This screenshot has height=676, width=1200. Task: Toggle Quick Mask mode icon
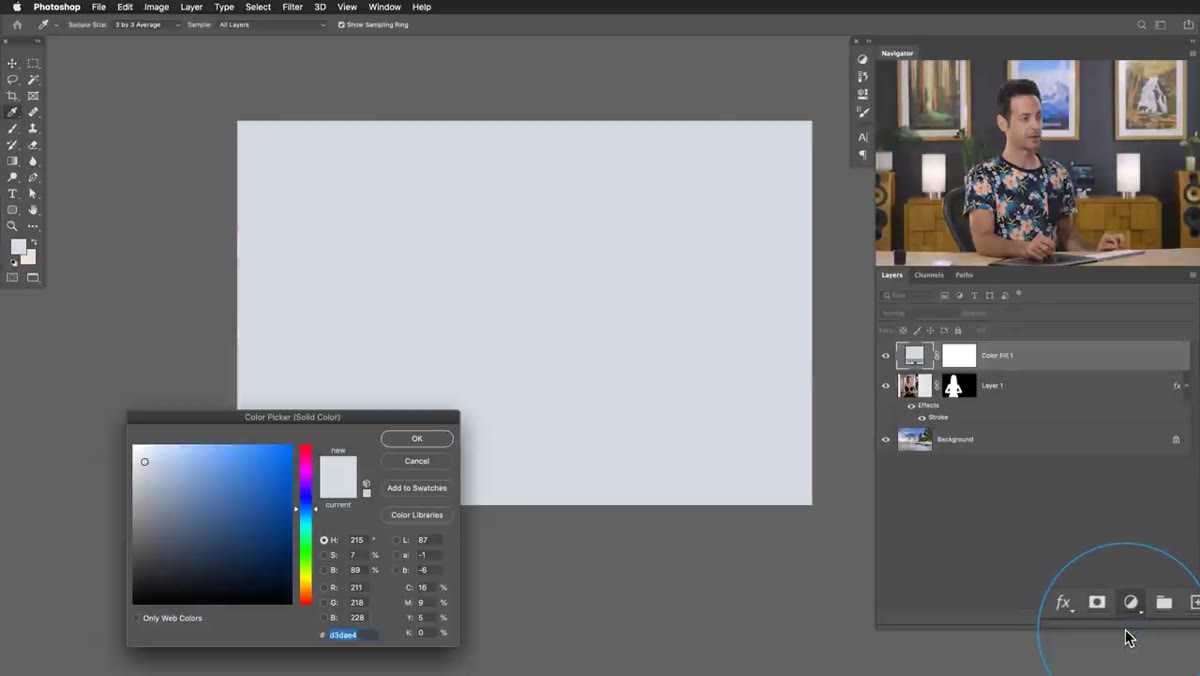coord(13,277)
